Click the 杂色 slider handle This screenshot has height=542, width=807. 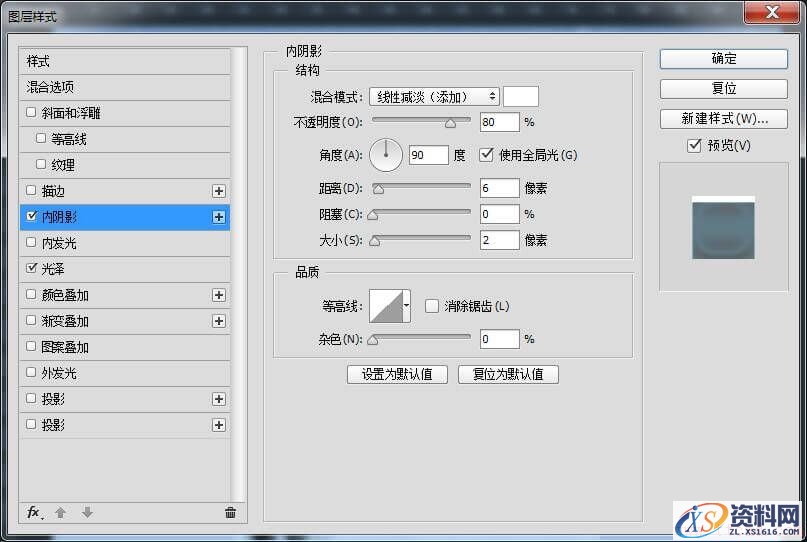[x=373, y=340]
